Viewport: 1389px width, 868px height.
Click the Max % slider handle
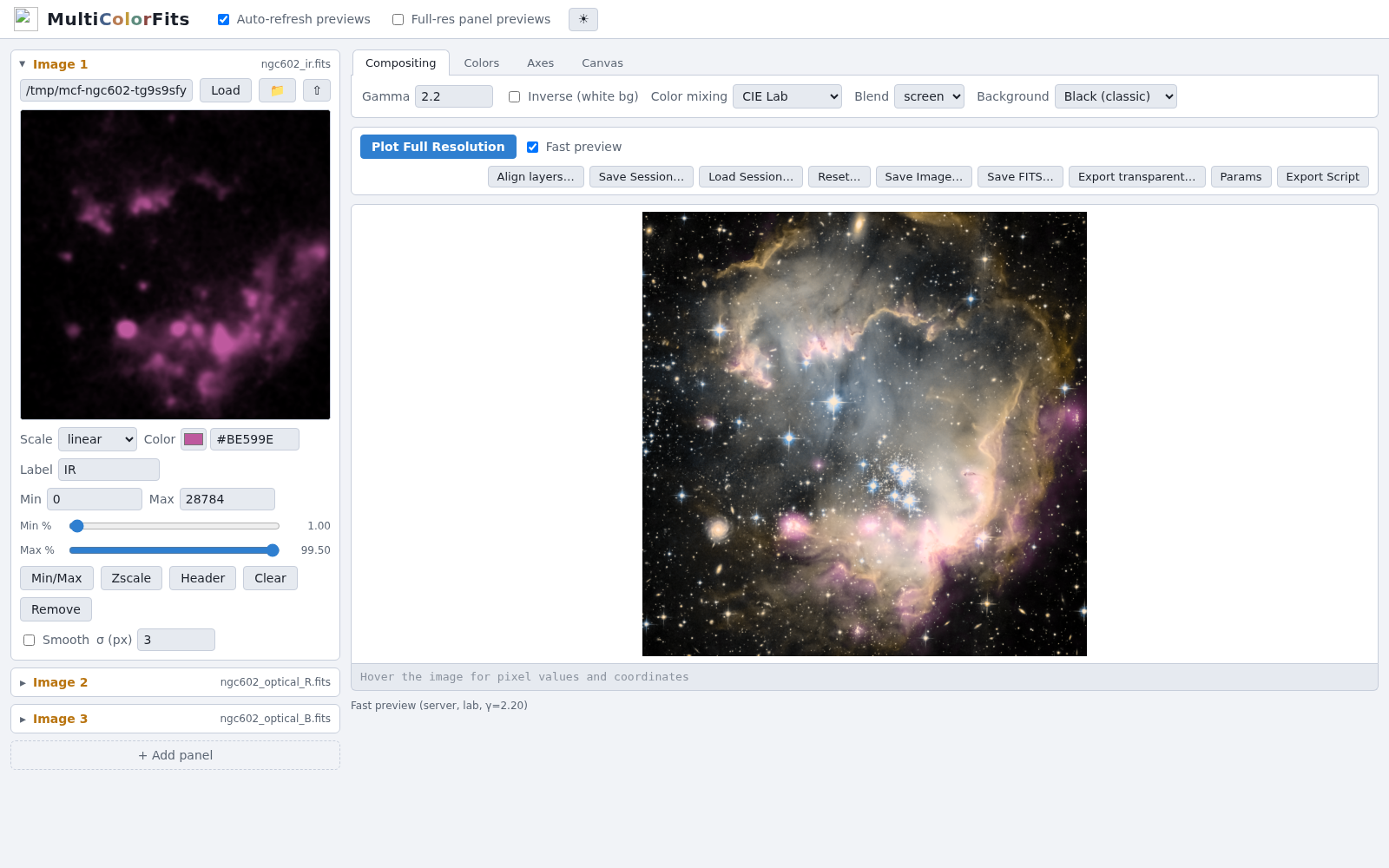pos(273,550)
